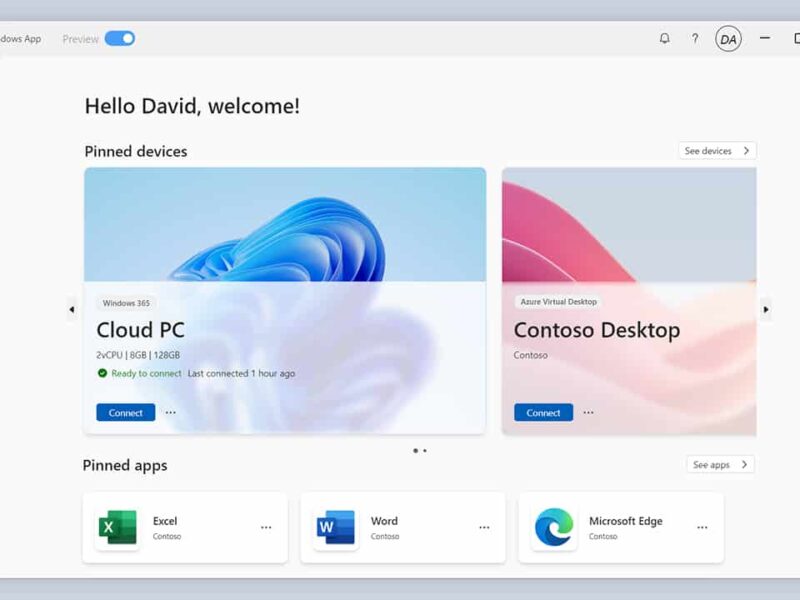800x600 pixels.
Task: Open more options for the Excel app
Action: pyautogui.click(x=267, y=527)
